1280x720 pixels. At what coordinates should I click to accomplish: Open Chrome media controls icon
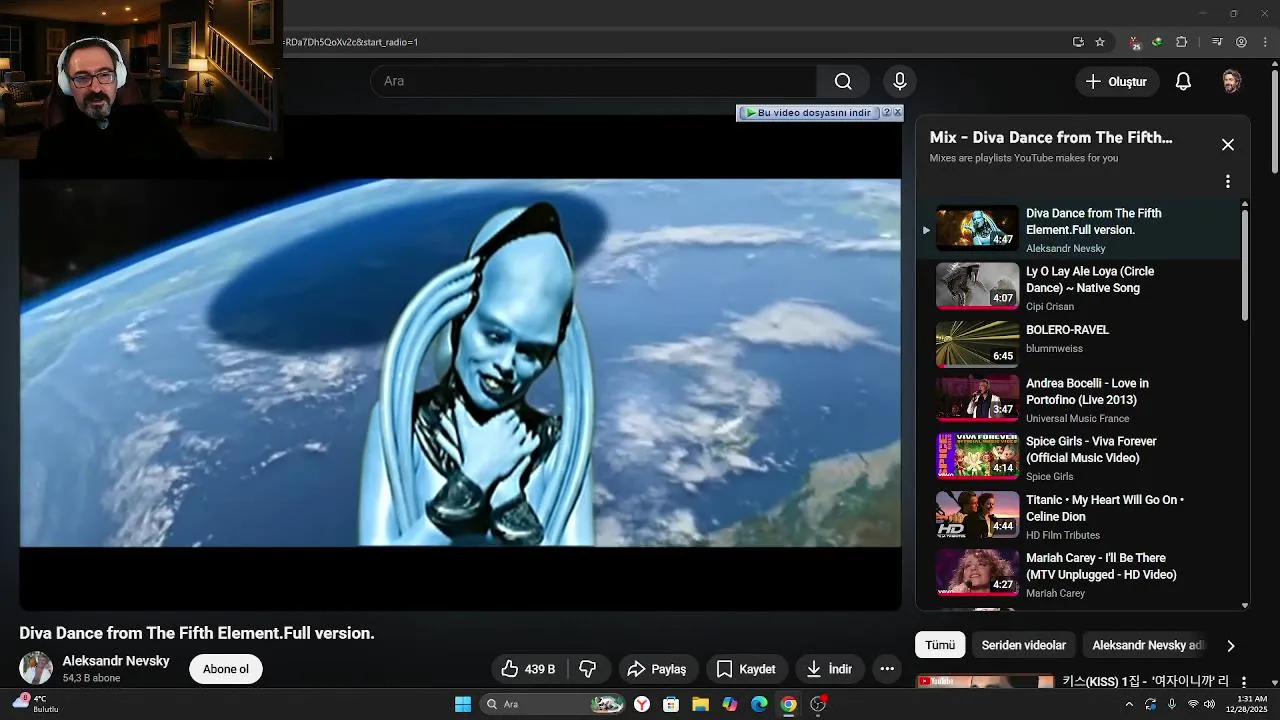coord(1217,42)
